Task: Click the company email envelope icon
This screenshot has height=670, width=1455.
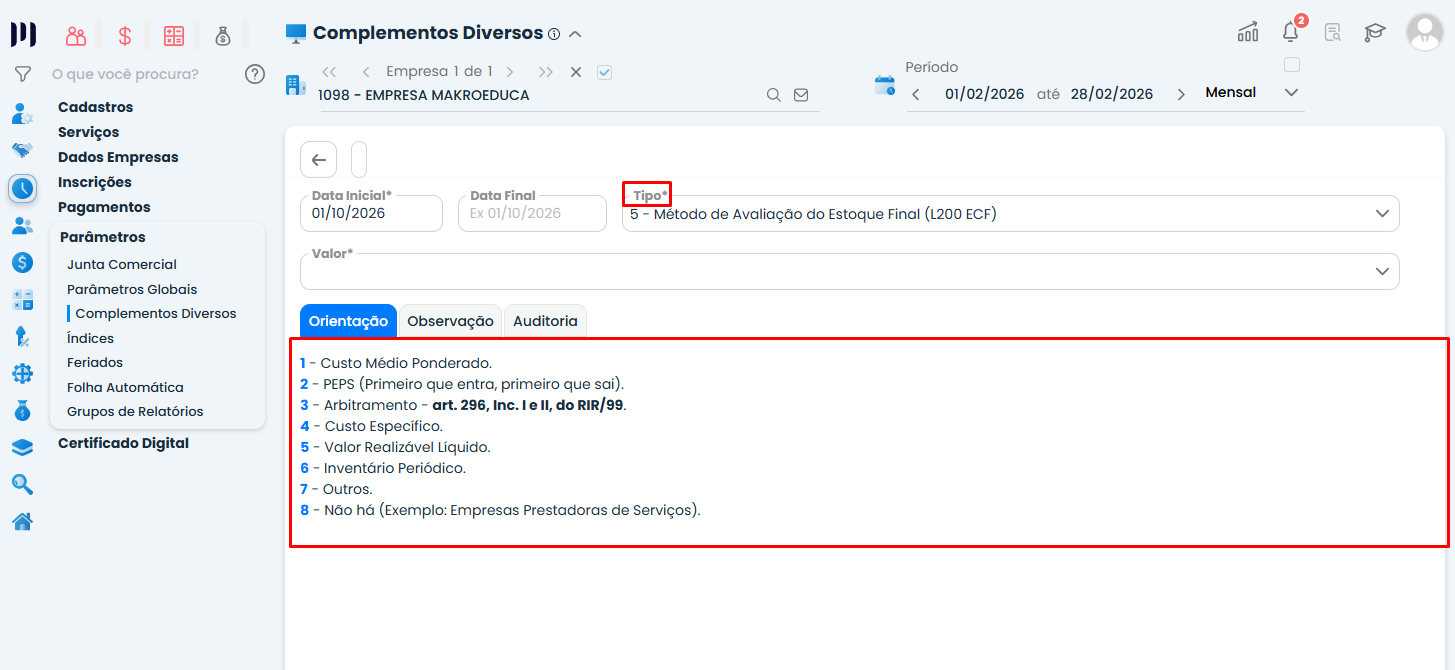Action: [801, 95]
